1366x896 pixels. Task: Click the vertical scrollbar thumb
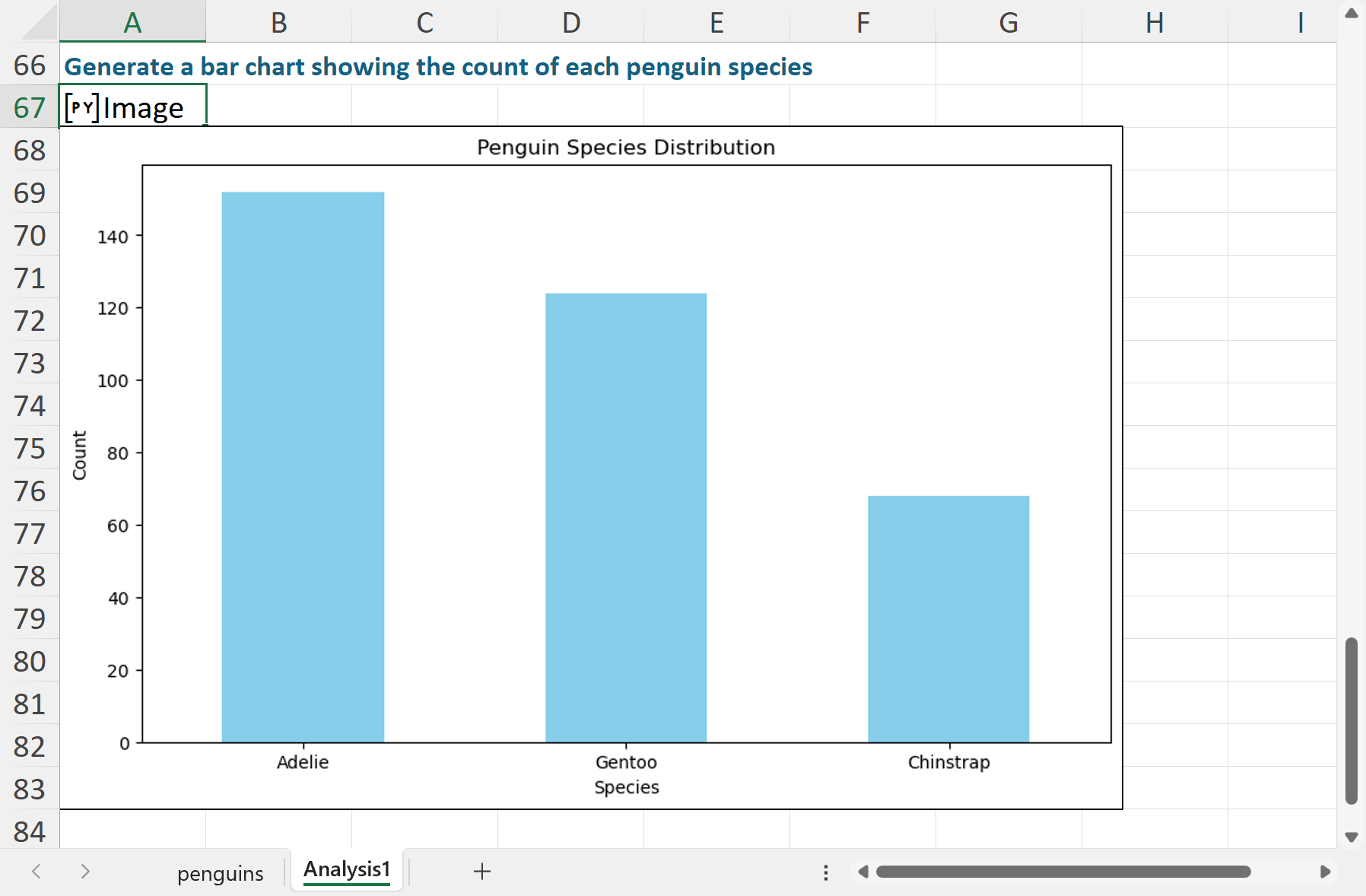1352,721
